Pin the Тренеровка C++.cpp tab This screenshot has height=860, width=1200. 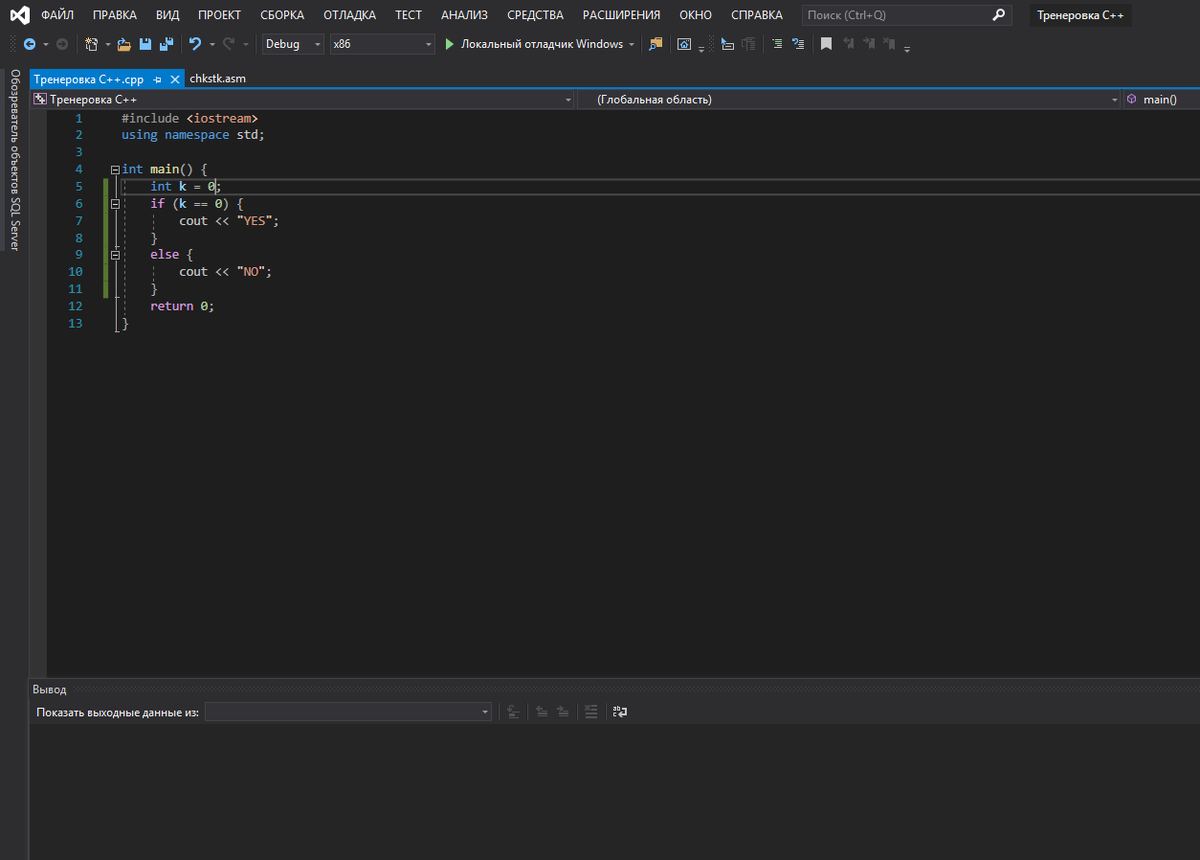click(x=157, y=79)
